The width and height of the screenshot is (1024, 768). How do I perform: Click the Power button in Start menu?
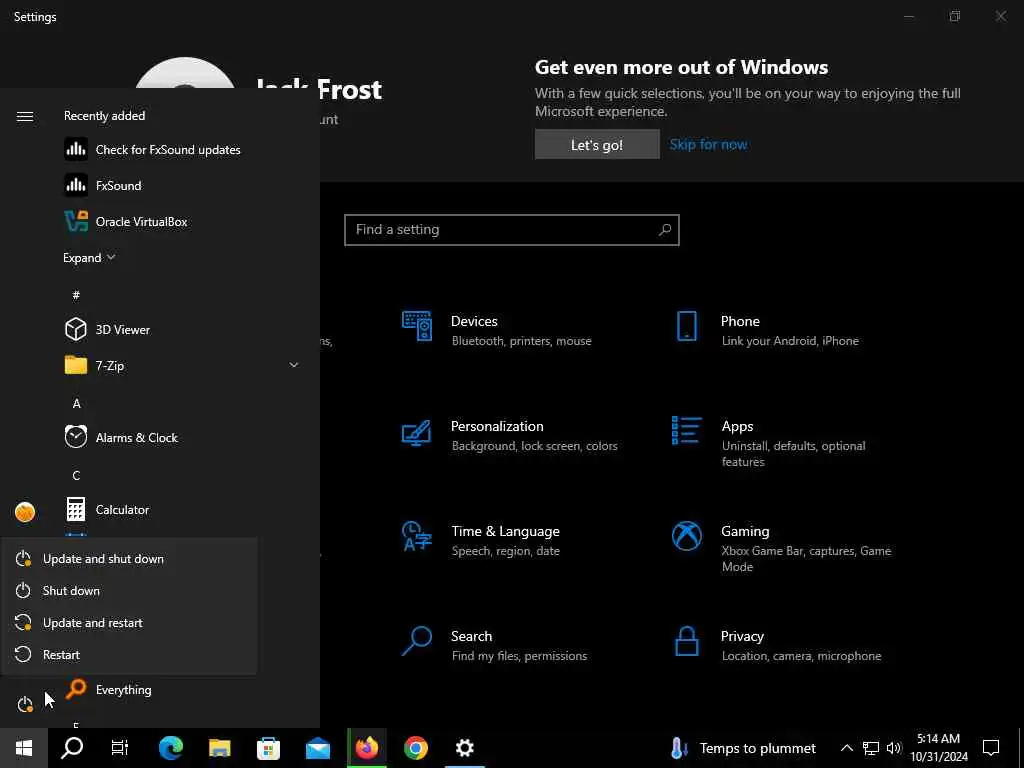pyautogui.click(x=25, y=704)
